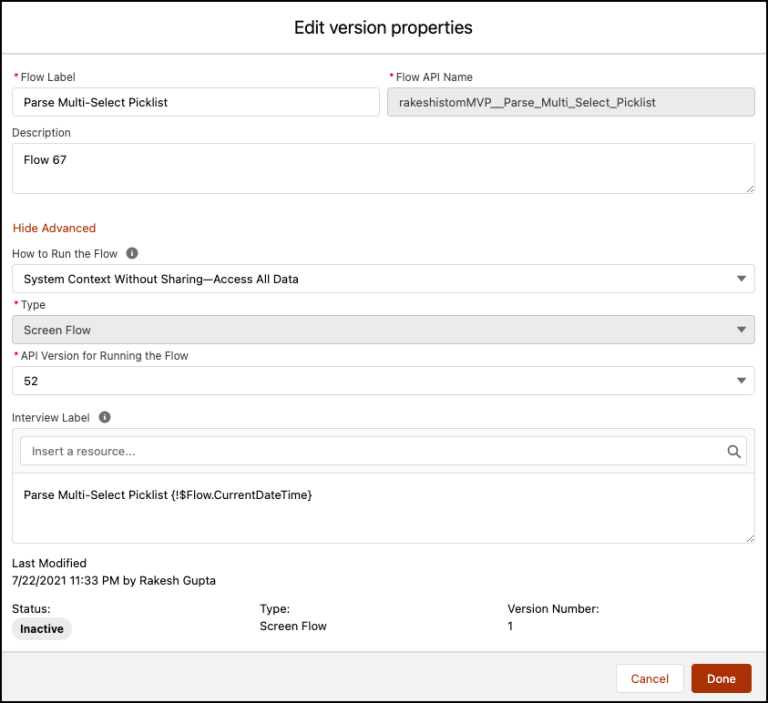Click the search magnifier in resource field
768x703 pixels.
[734, 451]
